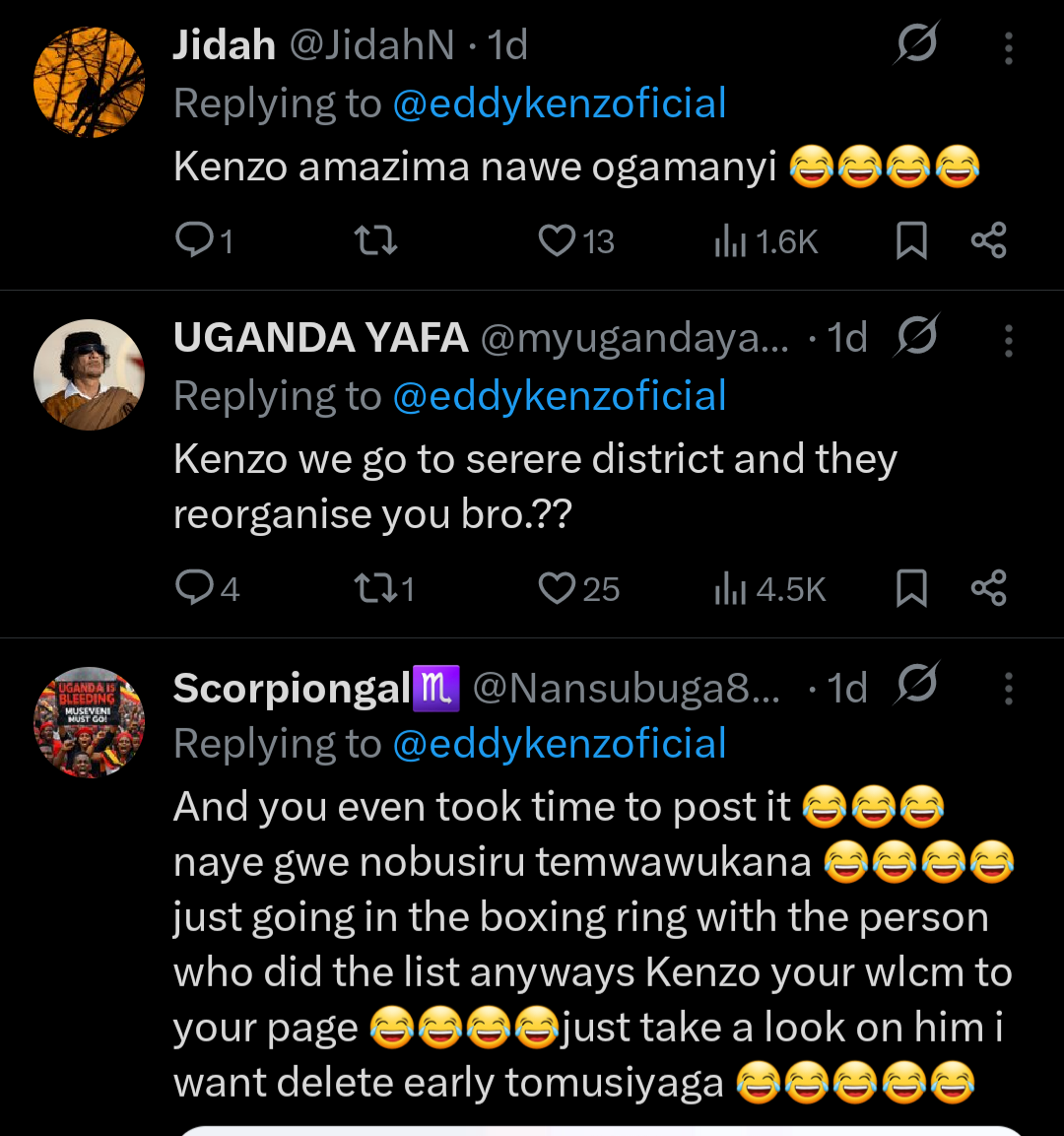
Task: Open @eddykenzoficial link in Jidah's reply
Action: pos(559,103)
